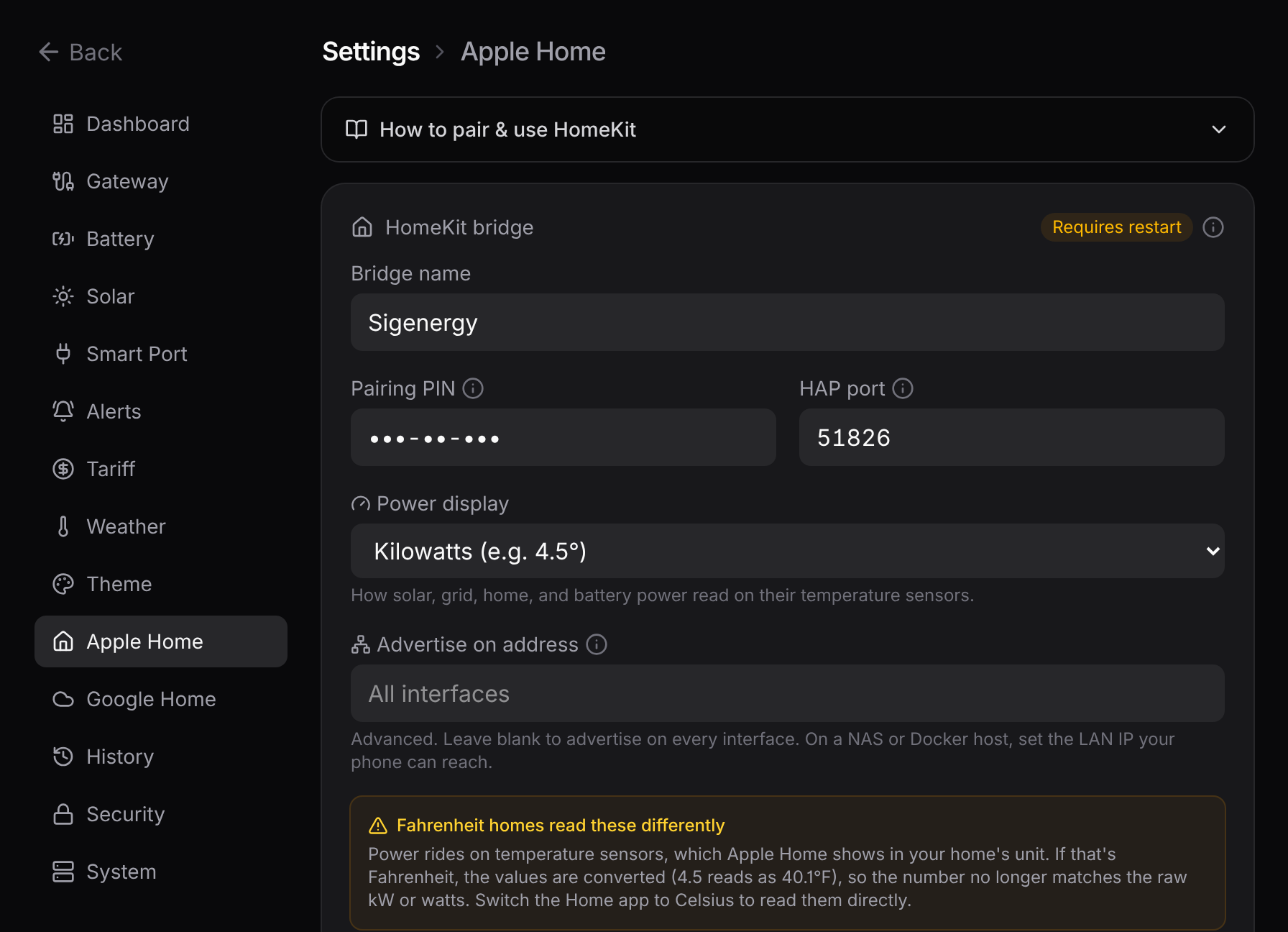Image resolution: width=1288 pixels, height=932 pixels.
Task: Click the Bridge name input field
Action: (788, 322)
